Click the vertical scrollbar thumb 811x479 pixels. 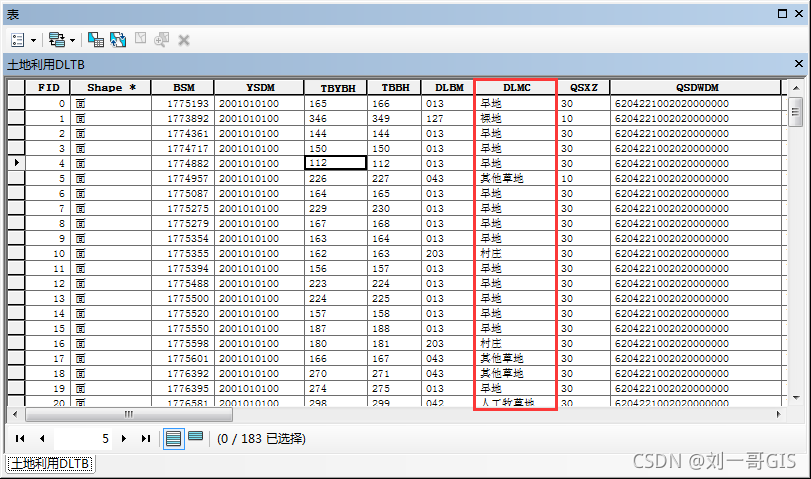[x=796, y=111]
